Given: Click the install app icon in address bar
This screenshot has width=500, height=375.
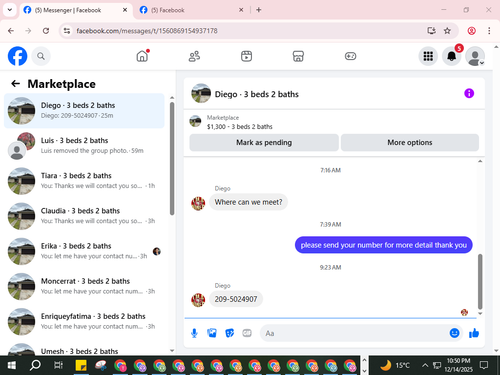Looking at the screenshot, I should tap(431, 31).
